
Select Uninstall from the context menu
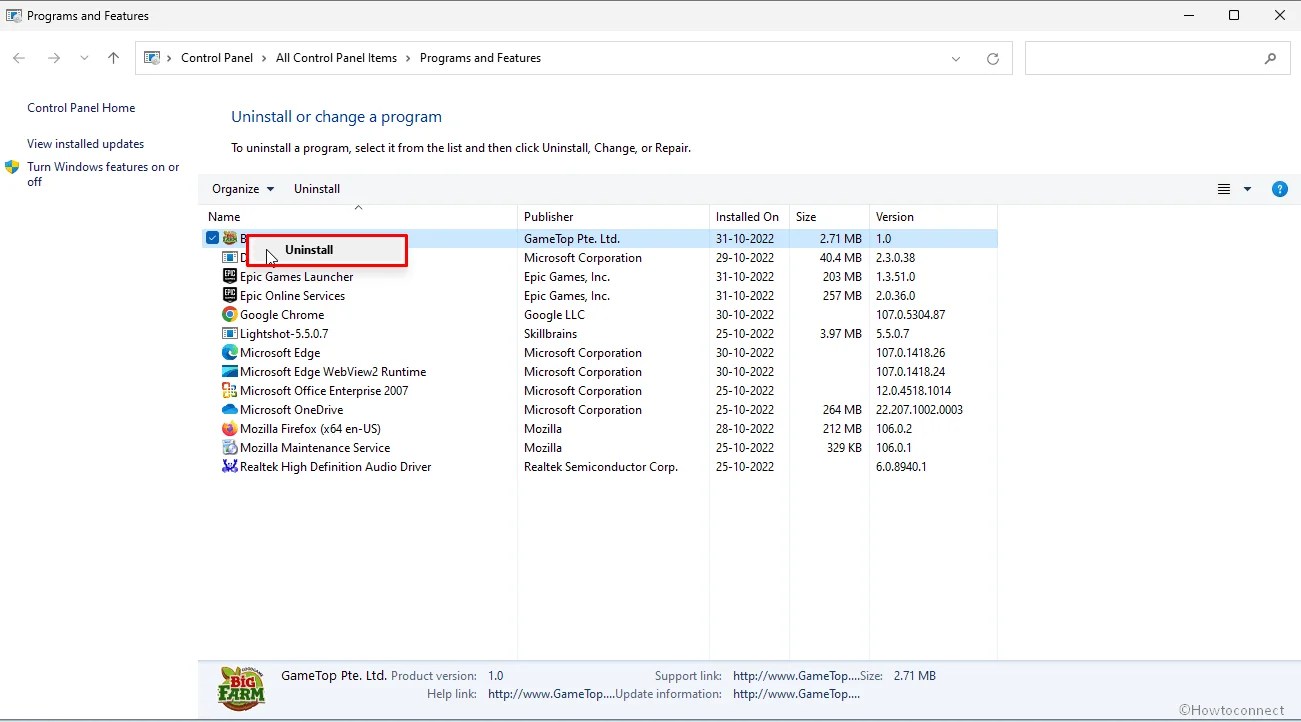[x=308, y=250]
